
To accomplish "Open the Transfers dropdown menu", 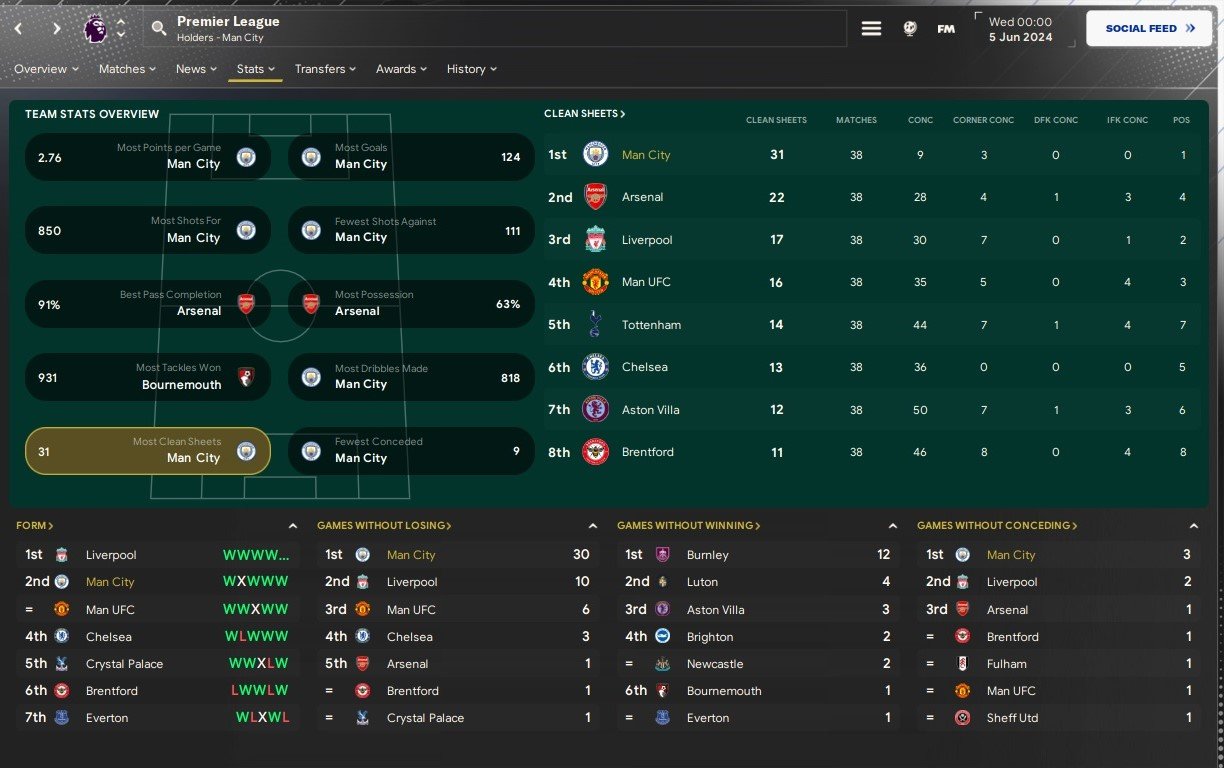I will pos(325,69).
